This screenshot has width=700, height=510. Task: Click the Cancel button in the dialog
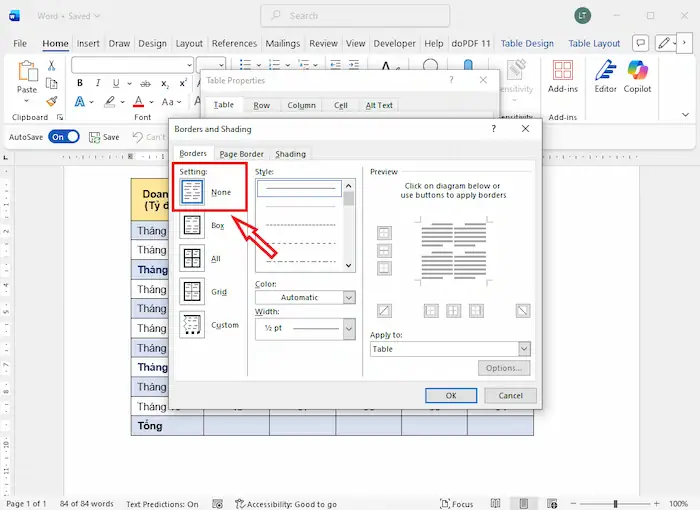[x=510, y=396]
